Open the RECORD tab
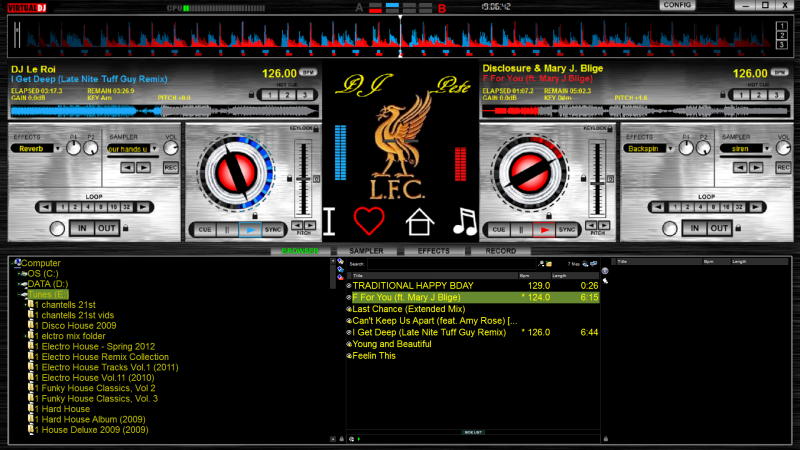 point(500,251)
